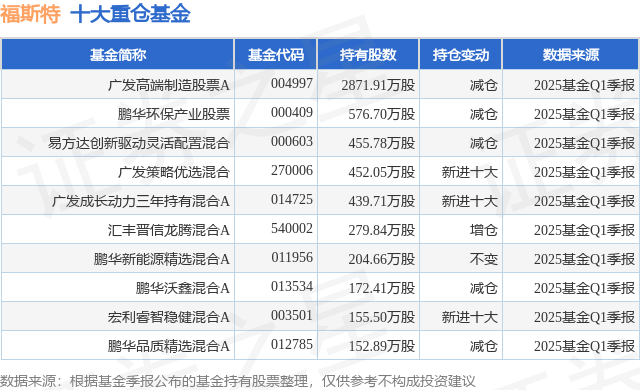Click fund code 540002
The height and width of the screenshot is (390, 640).
coord(292,228)
